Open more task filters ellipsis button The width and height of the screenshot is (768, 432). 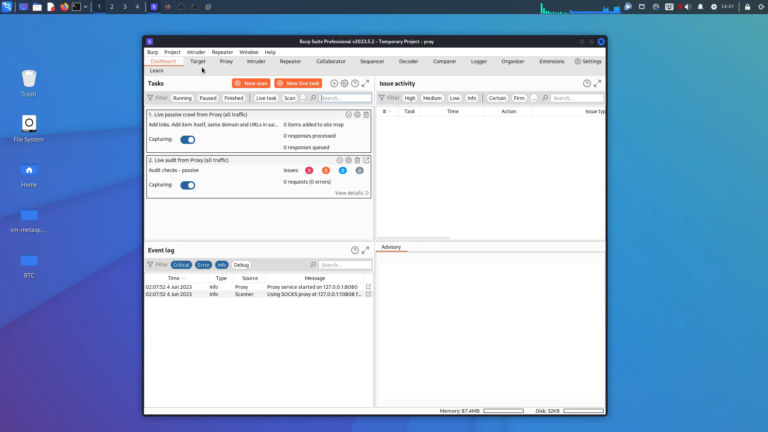coord(303,98)
